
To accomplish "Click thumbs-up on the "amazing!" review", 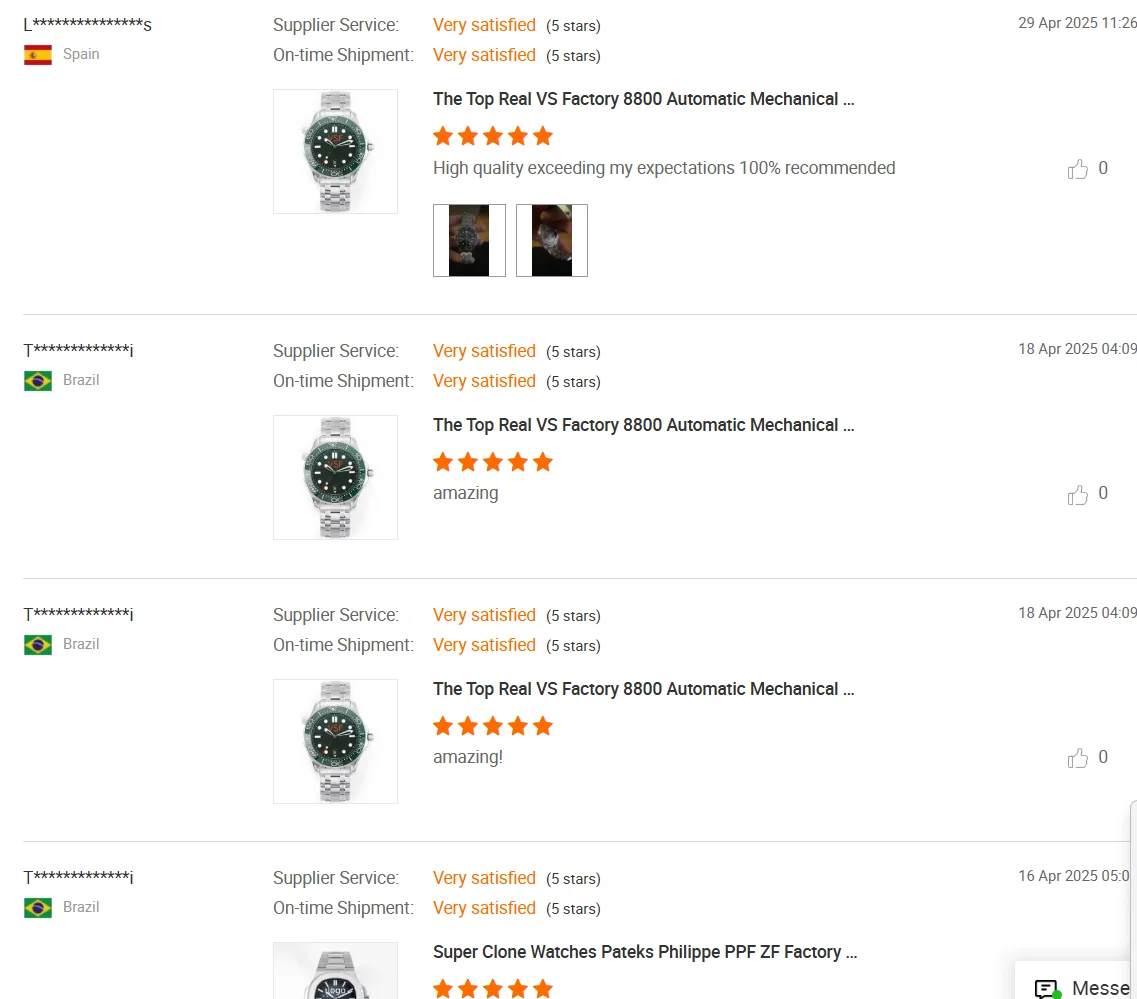I will [x=1077, y=758].
